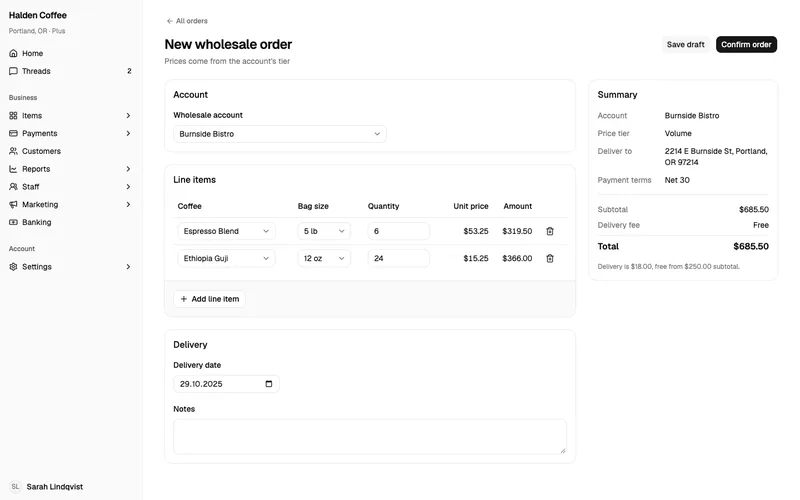Expand the Reports submenu chevron
The width and height of the screenshot is (800, 500).
[x=128, y=169]
